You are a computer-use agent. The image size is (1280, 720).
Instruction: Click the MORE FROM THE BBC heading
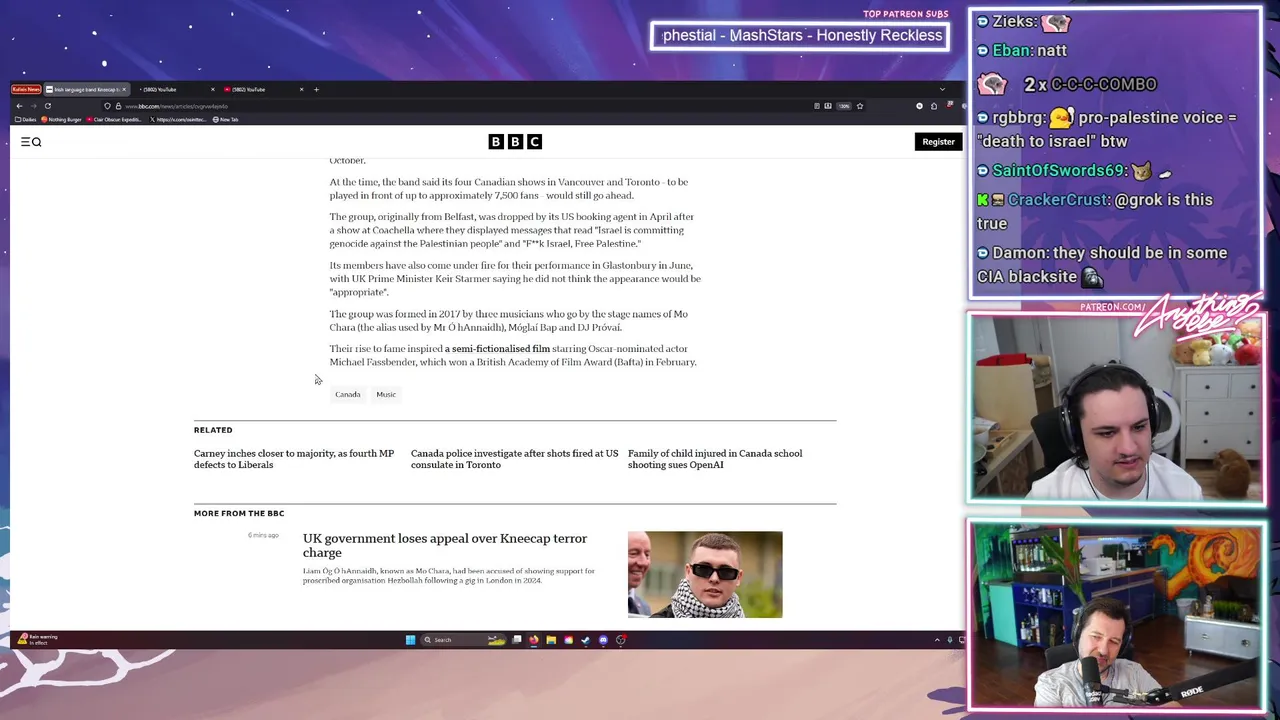click(x=239, y=513)
